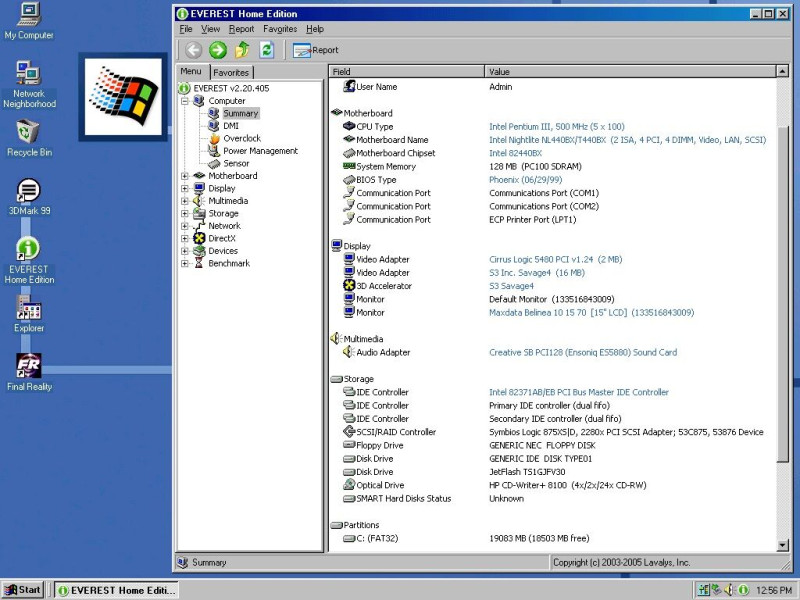Click the EVEREST info tray icon
The image size is (800, 600).
point(743,590)
